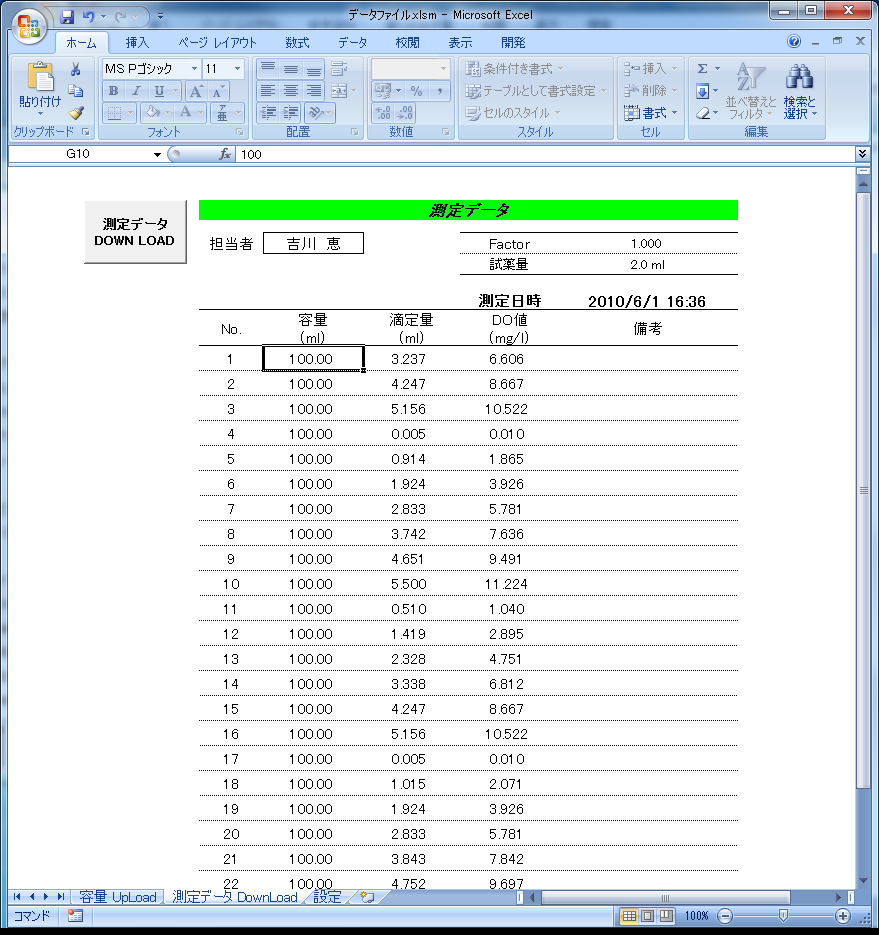
Task: Open the merge and center dropdown arrow
Action: tap(354, 91)
